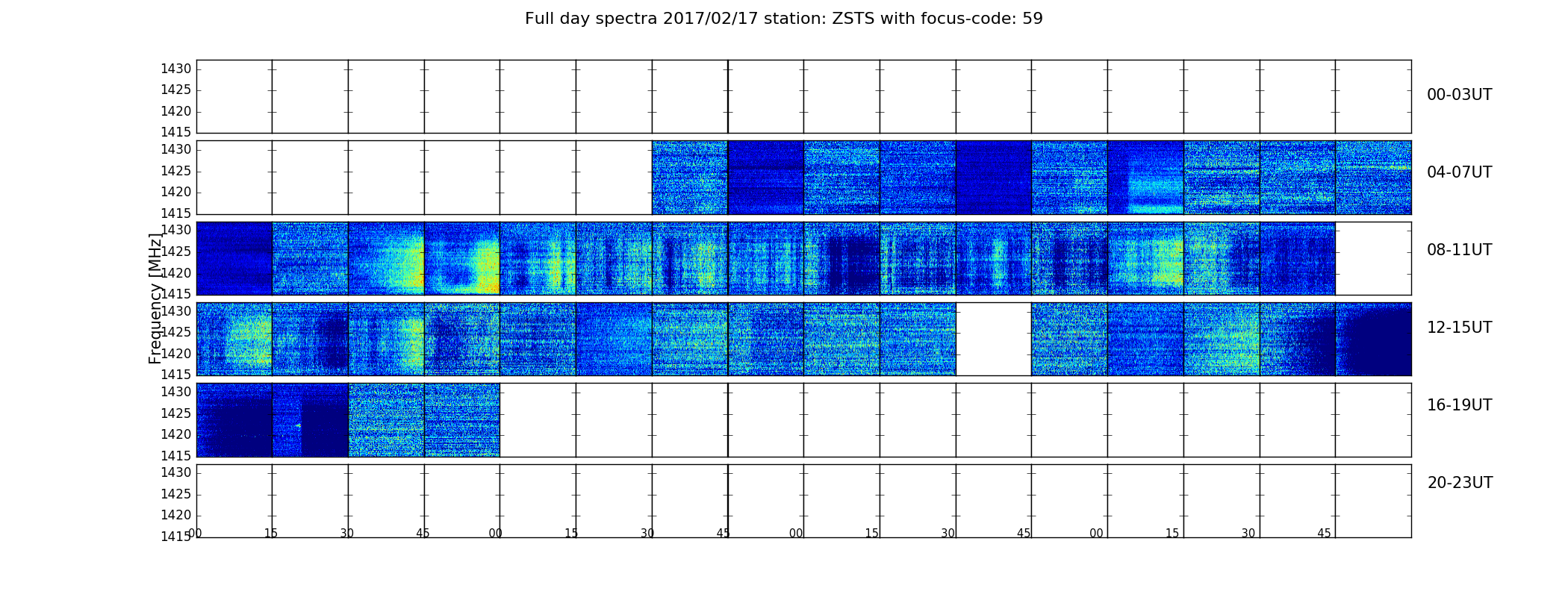Viewport: 1568px width, 597px height.
Task: Select the '08-11UT' row label
Action: (x=1459, y=250)
